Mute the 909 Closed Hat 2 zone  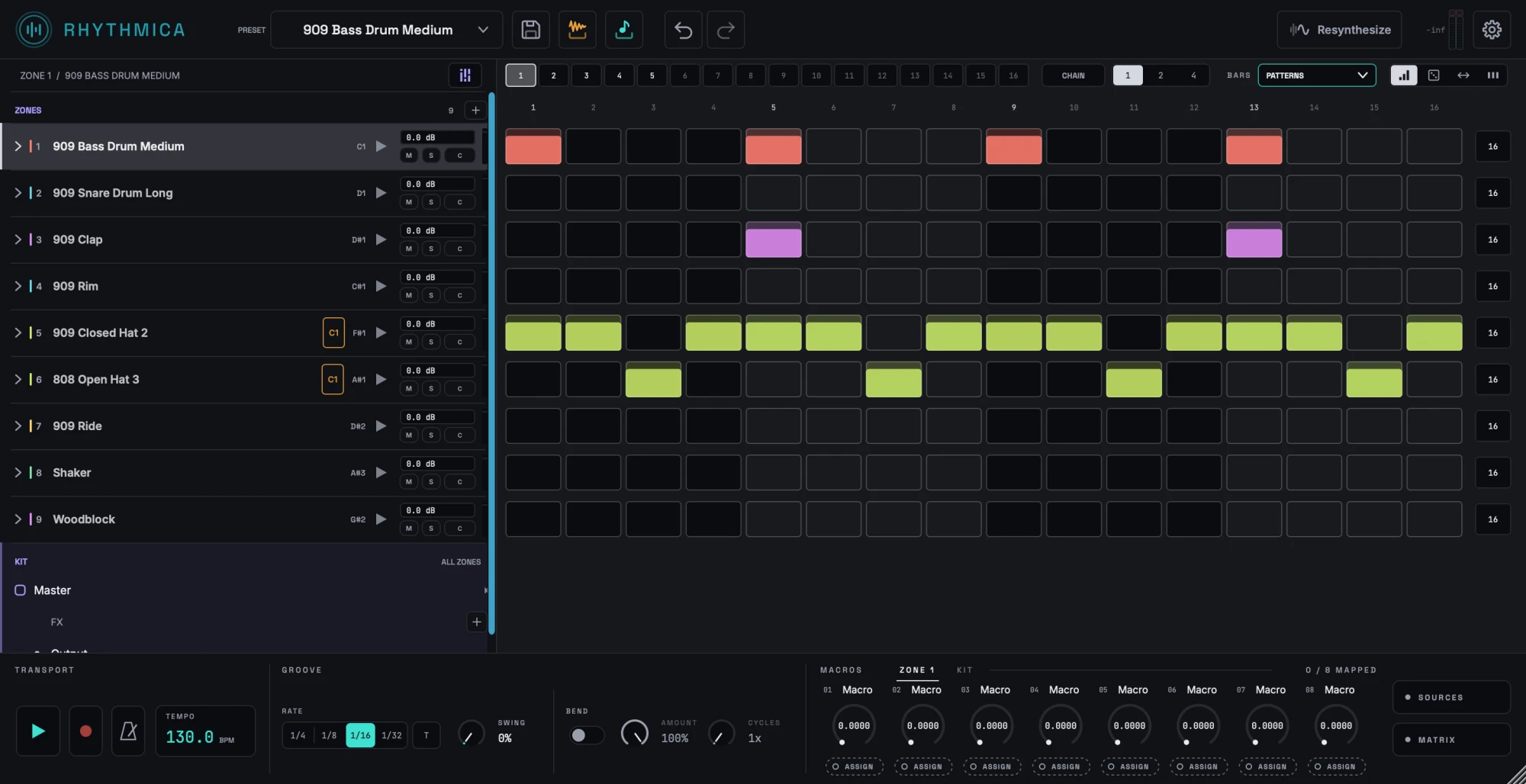coord(409,342)
